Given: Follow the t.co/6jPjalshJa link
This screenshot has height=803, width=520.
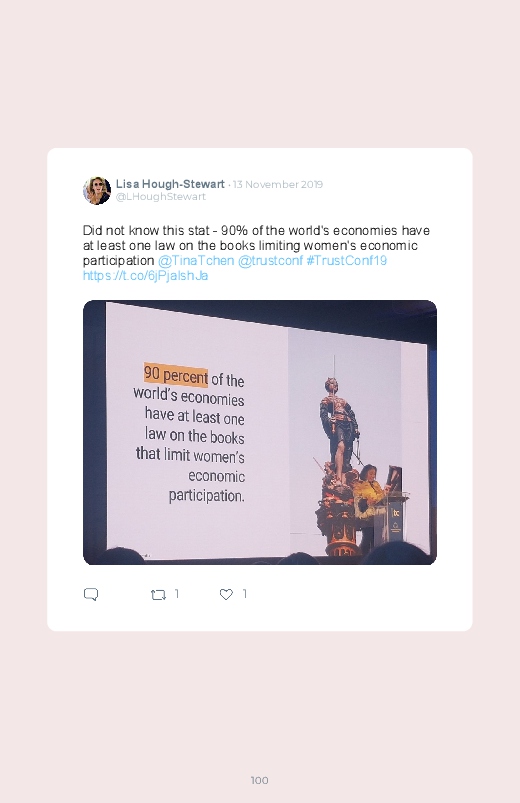Looking at the screenshot, I should [x=145, y=276].
